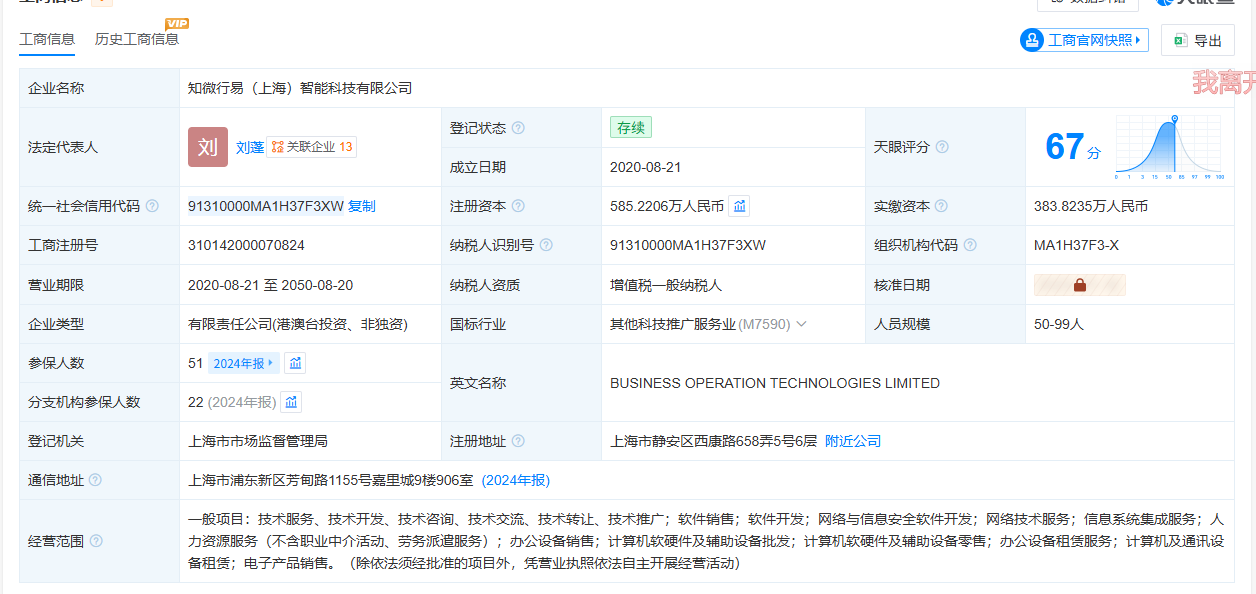Screen dimensions: 1256x594
Task: Click the chart icon beside 分支机构参保人数
Action: [291, 402]
